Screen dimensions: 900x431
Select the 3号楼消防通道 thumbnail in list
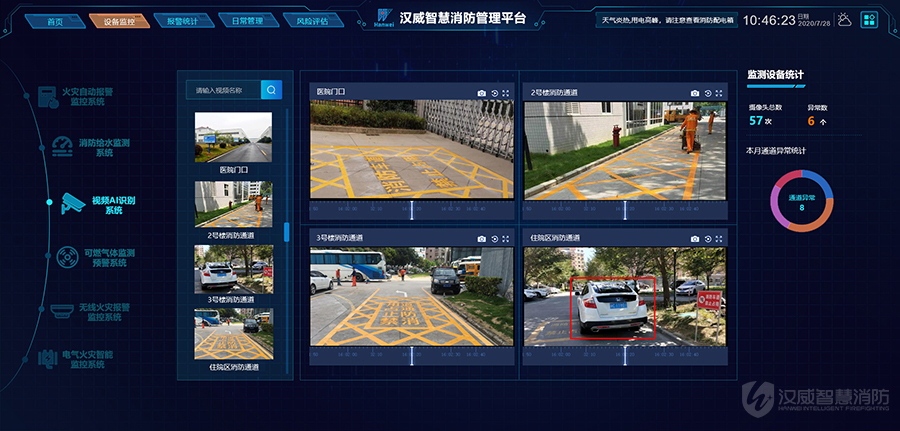(234, 270)
